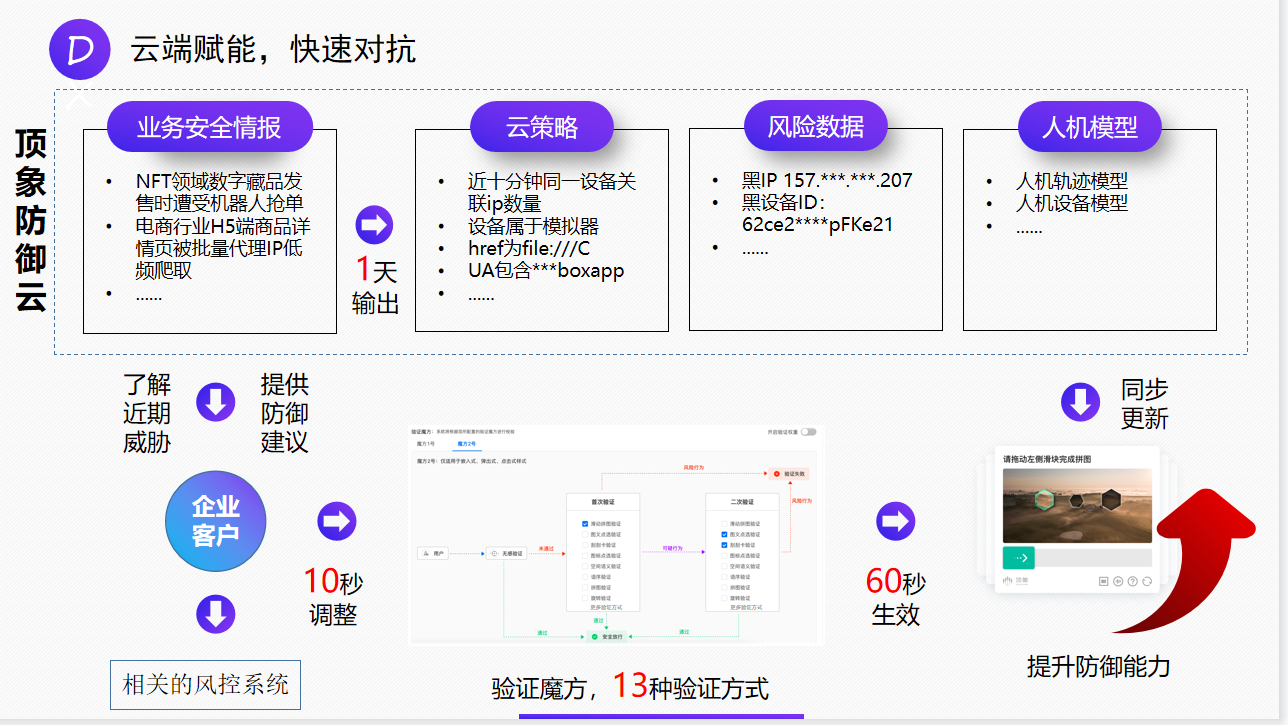The image size is (1288, 725).
Task: Click the captcha round icon left of help
Action: 1118,581
